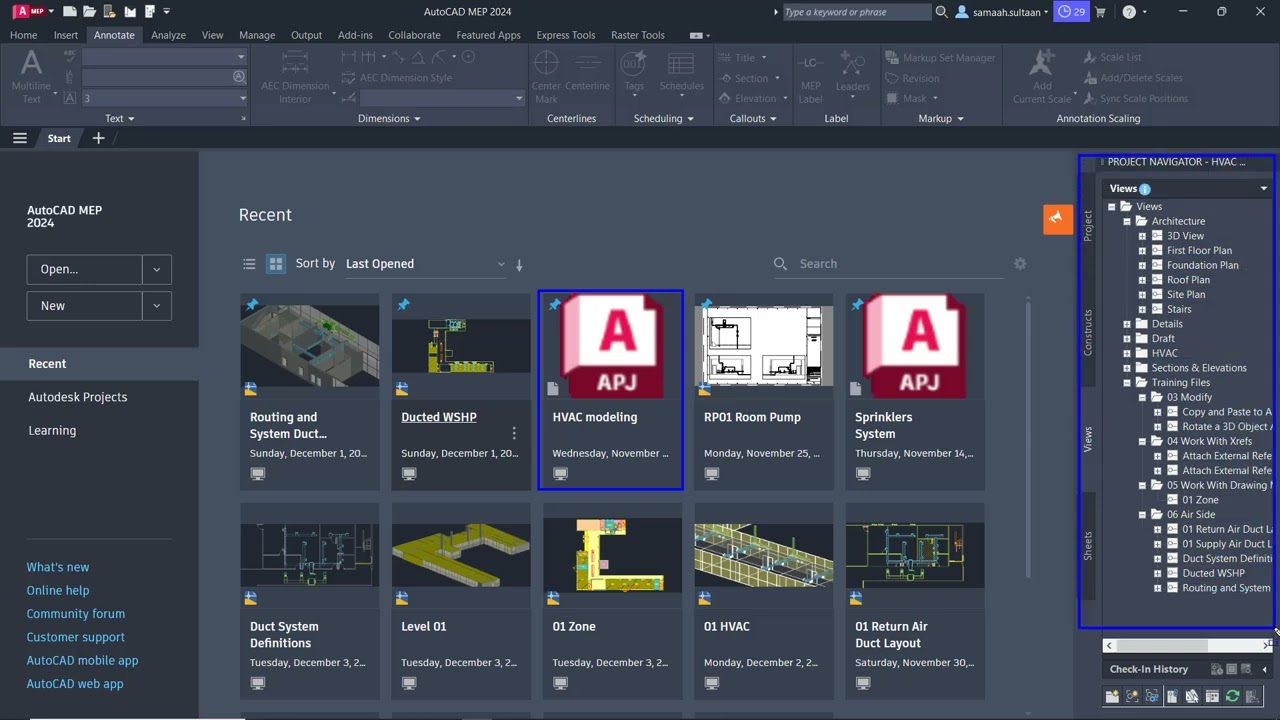Open the AutoCAD web app link

tap(75, 684)
